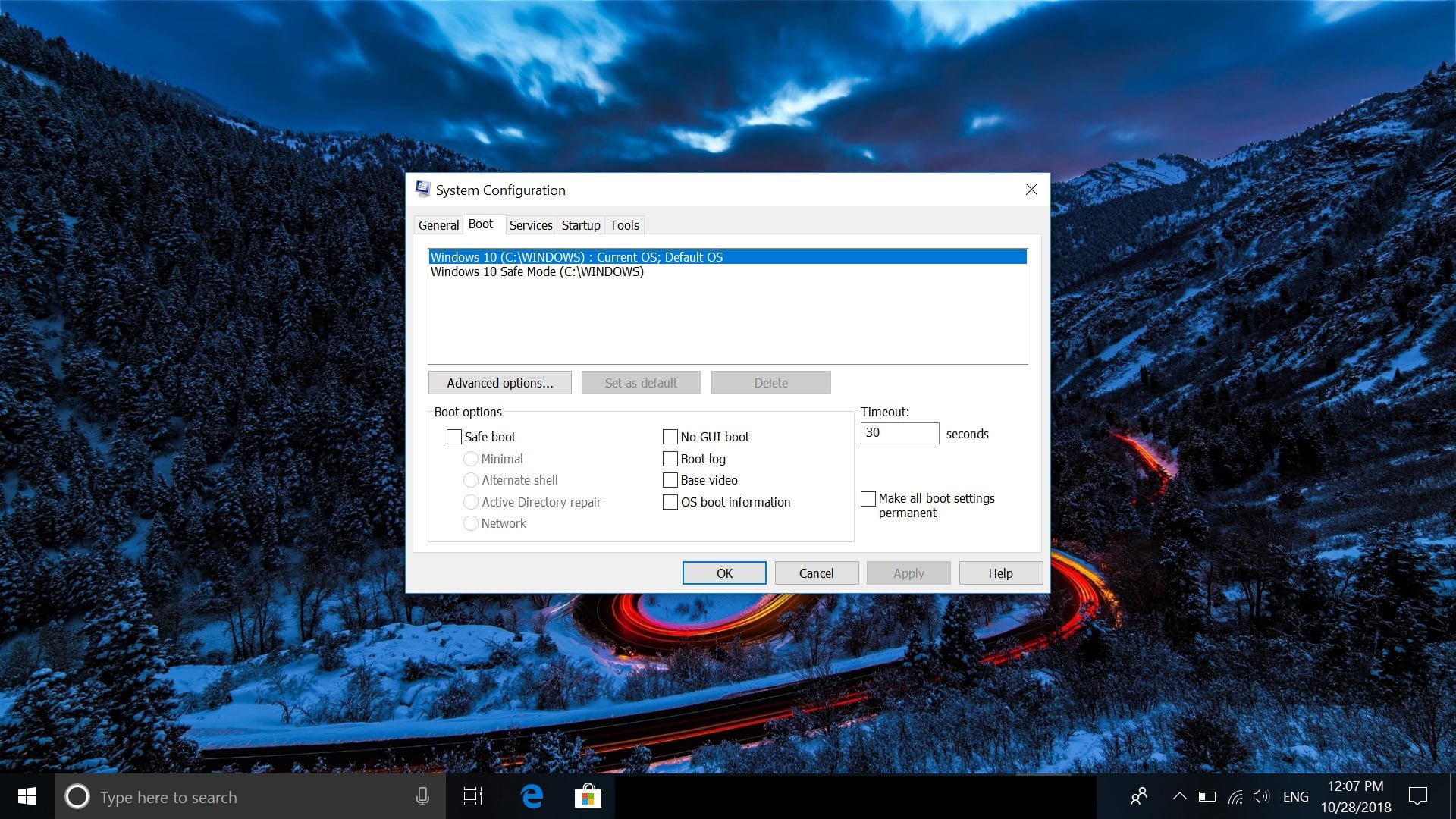The height and width of the screenshot is (819, 1456).
Task: Switch to the Services tab
Action: pos(531,225)
